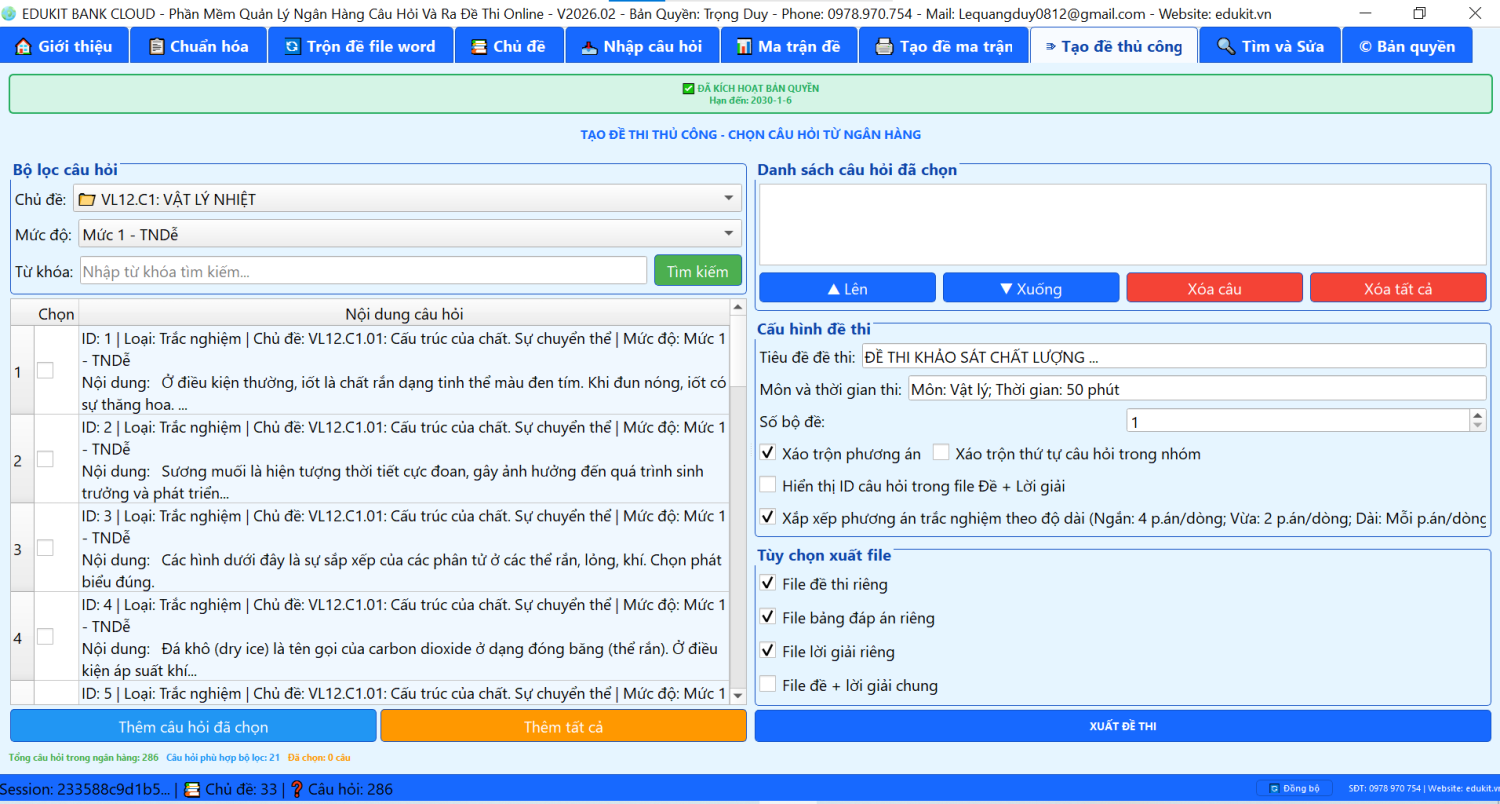This screenshot has width=1500, height=804.
Task: Open the Bản quyền tab
Action: click(1406, 47)
